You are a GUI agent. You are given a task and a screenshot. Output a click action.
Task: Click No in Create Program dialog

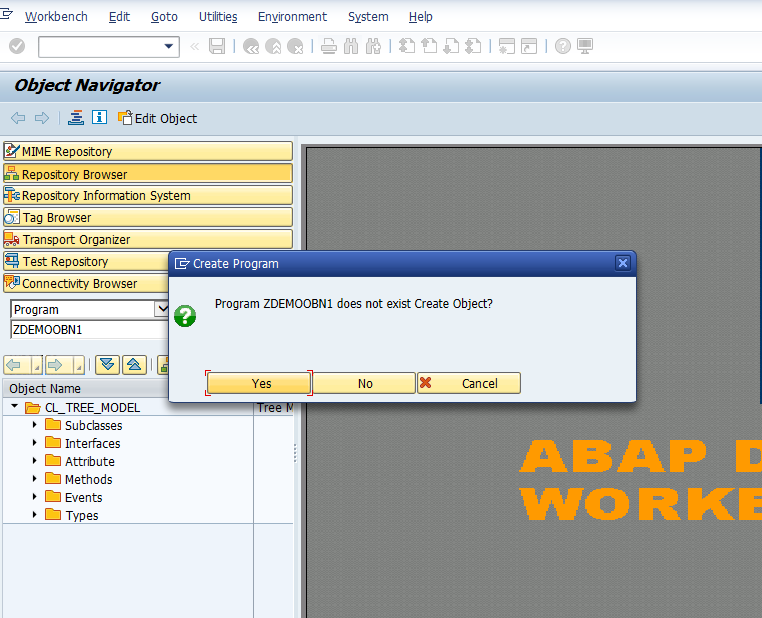[364, 383]
